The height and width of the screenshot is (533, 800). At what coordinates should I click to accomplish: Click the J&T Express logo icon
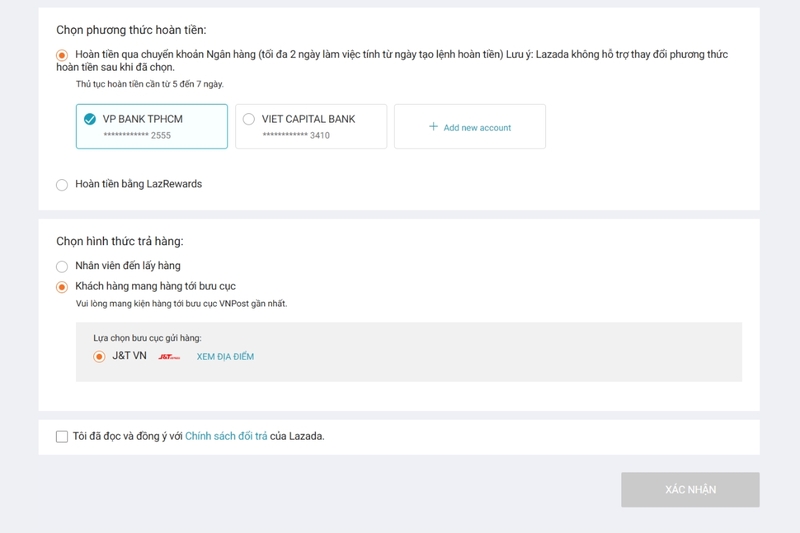[169, 357]
